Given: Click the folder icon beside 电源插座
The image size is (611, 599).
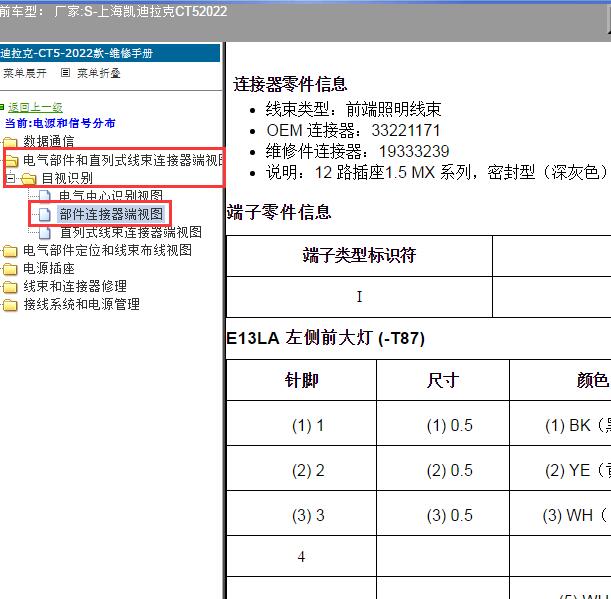Looking at the screenshot, I should (x=11, y=269).
